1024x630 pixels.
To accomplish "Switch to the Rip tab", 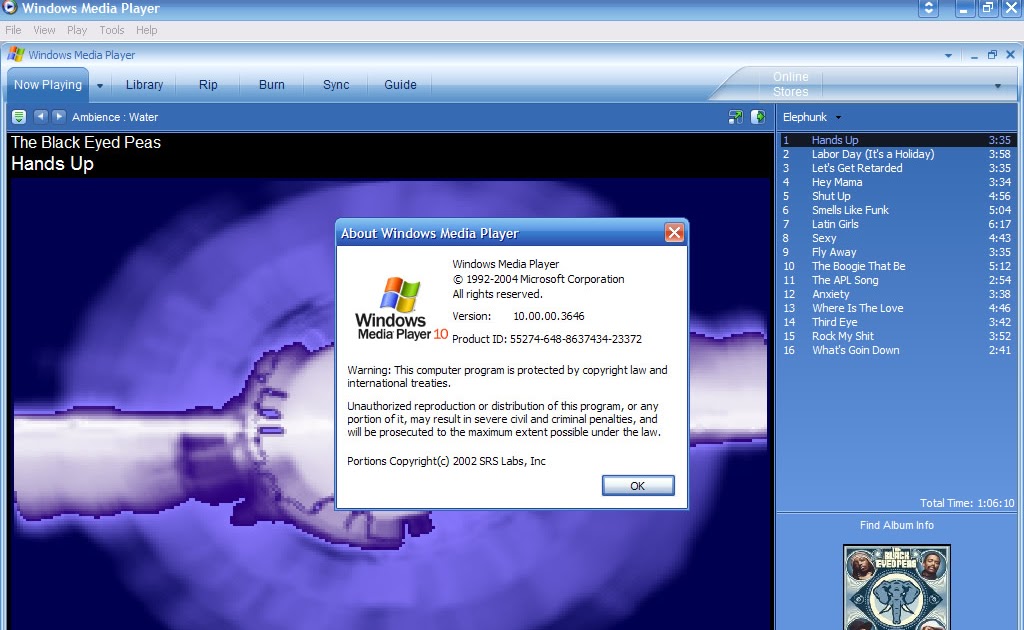I will 208,85.
